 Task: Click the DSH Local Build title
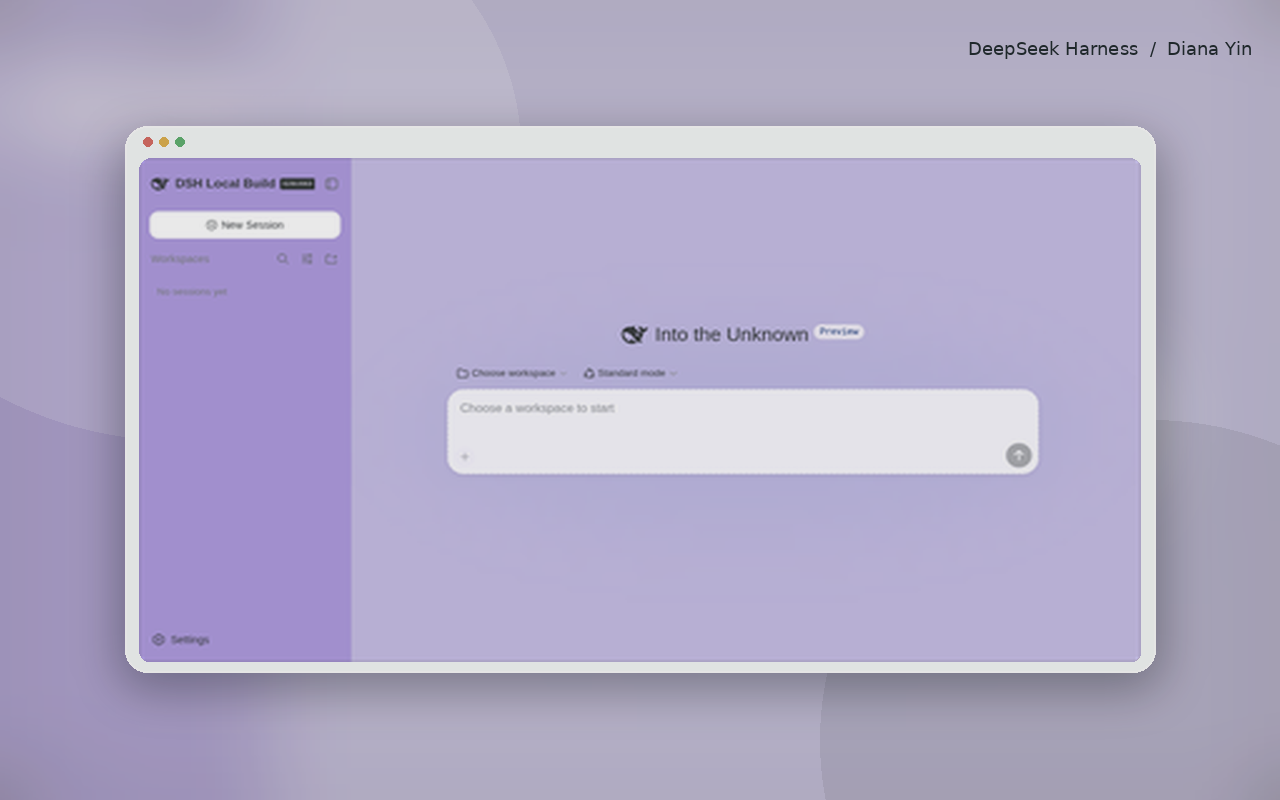225,184
